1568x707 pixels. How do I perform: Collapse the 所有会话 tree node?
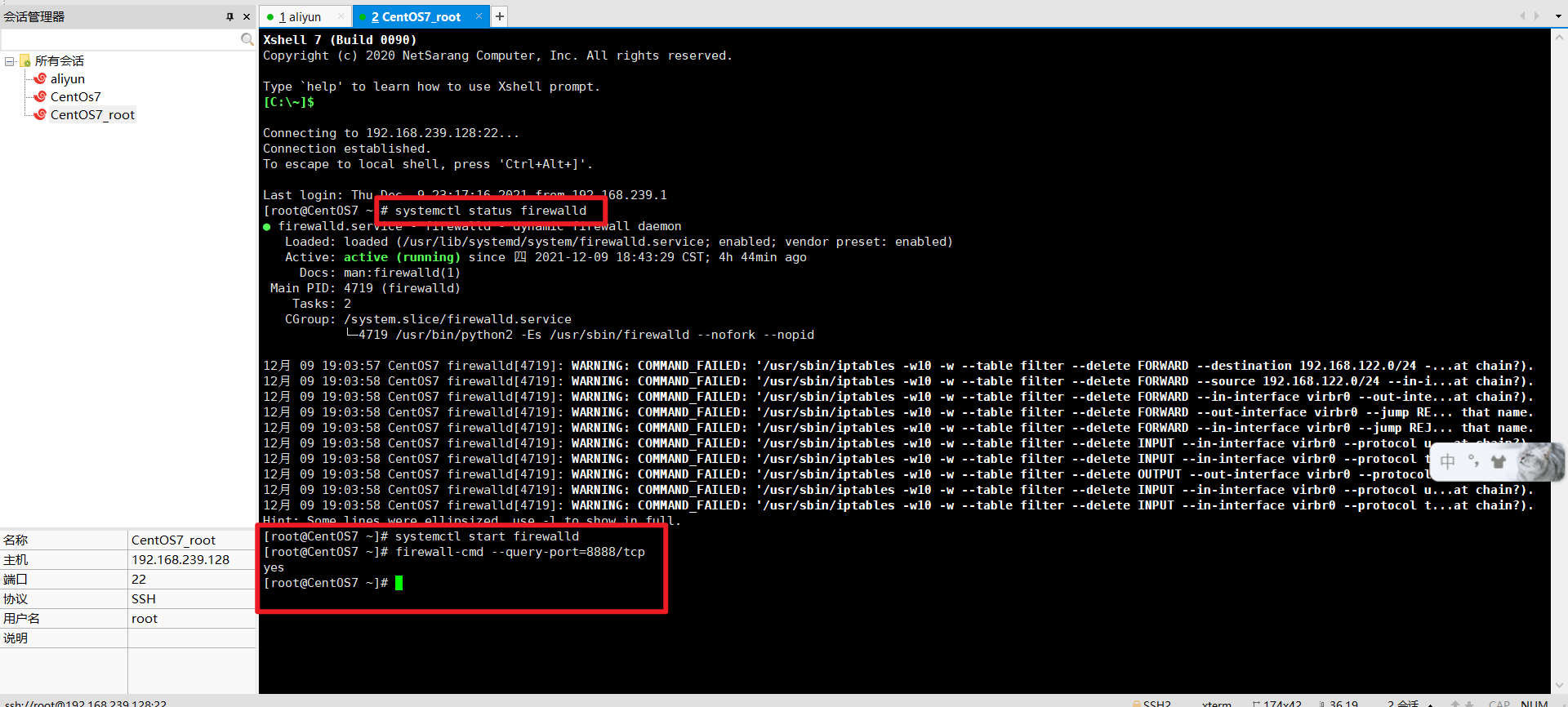(10, 61)
